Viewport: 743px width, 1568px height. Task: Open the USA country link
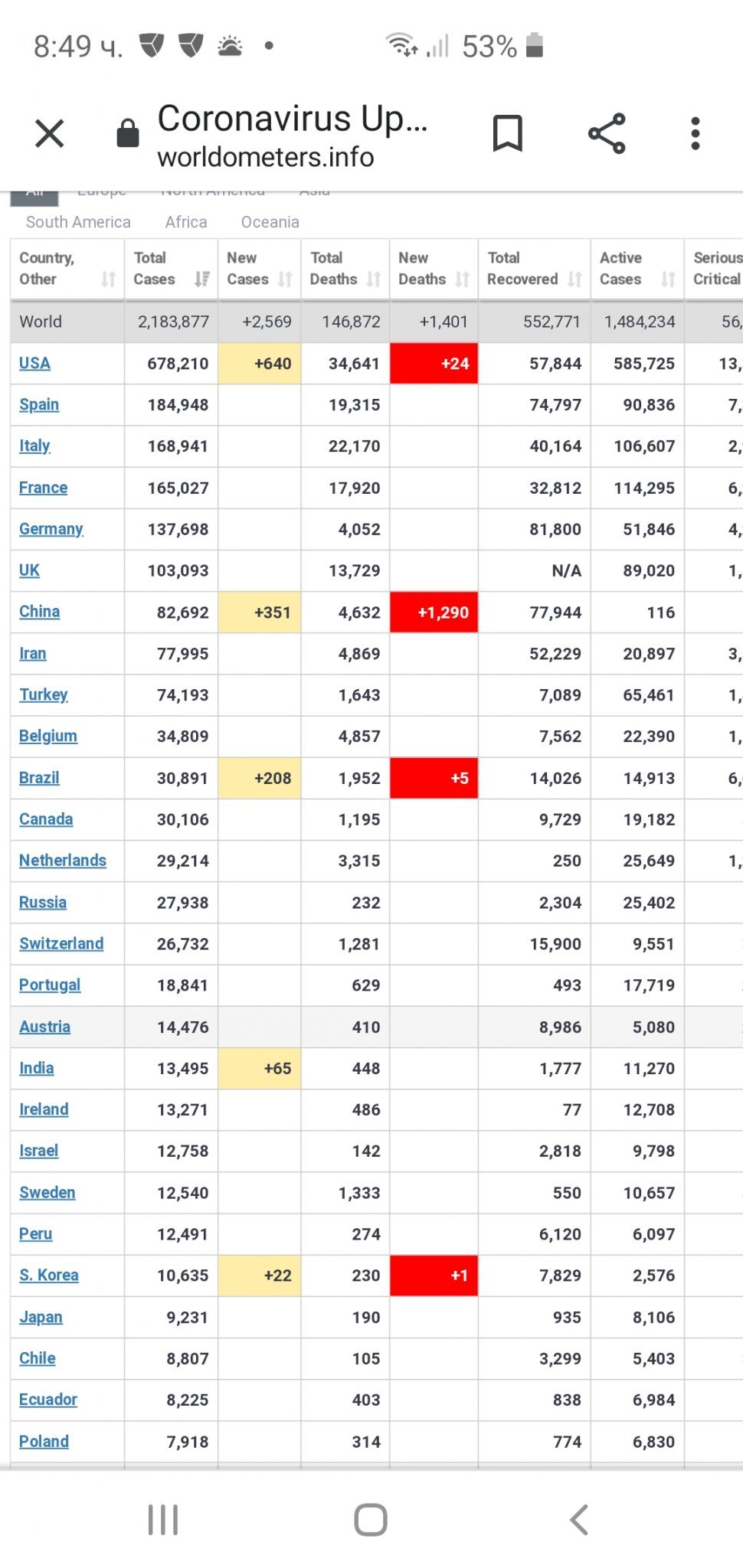(34, 364)
